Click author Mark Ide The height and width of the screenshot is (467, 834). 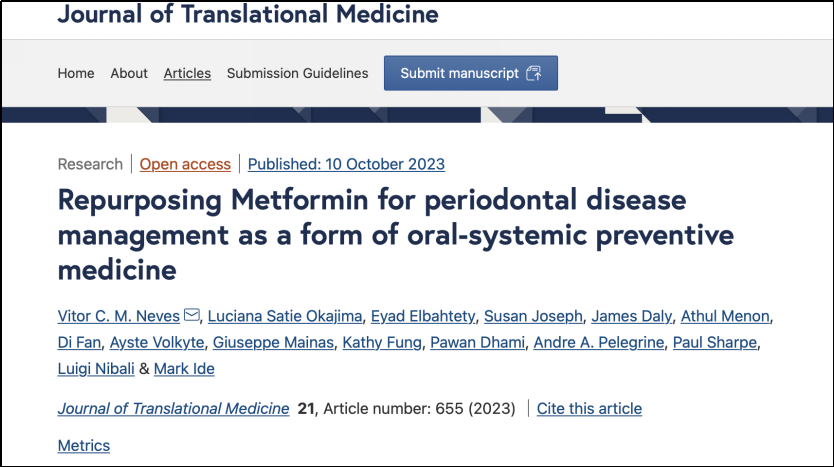pyautogui.click(x=184, y=369)
